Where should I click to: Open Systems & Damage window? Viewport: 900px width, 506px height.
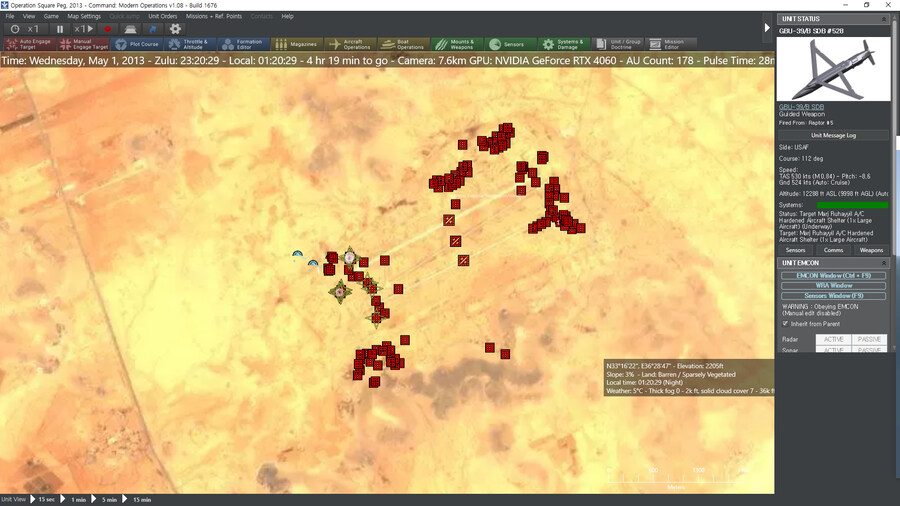(x=564, y=44)
